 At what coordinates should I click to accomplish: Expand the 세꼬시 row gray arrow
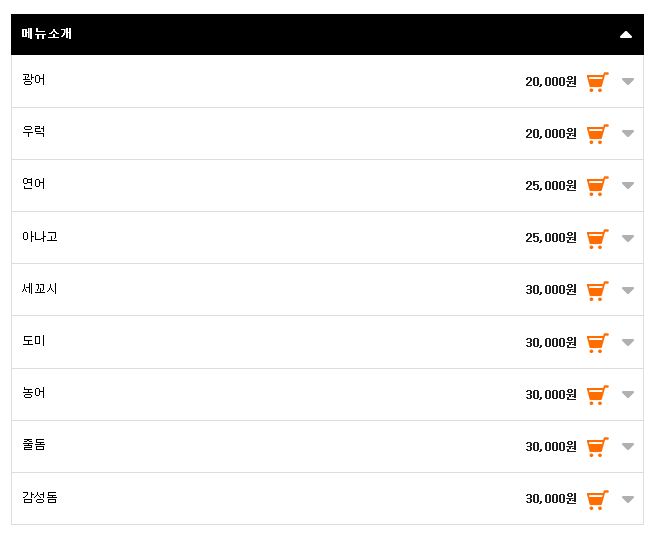628,290
